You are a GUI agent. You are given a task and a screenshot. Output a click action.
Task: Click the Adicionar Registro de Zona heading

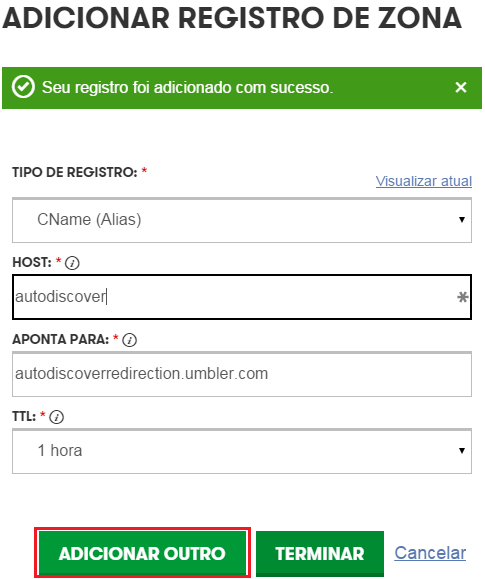coord(232,17)
